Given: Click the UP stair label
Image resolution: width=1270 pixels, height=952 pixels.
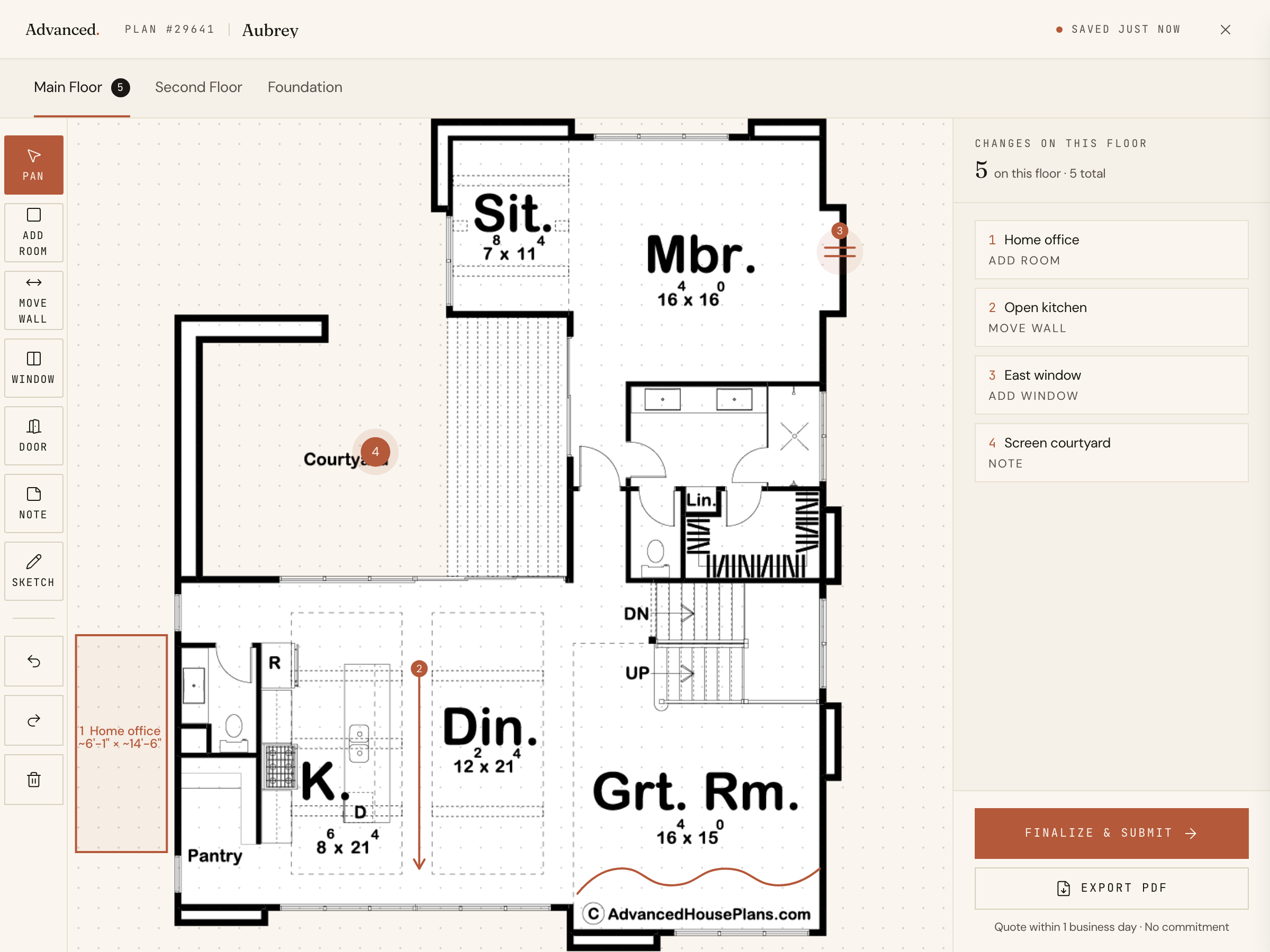Looking at the screenshot, I should (x=637, y=673).
